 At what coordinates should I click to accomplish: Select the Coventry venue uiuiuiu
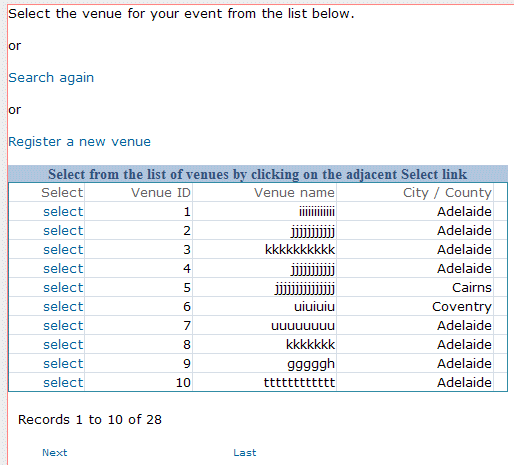pos(63,307)
